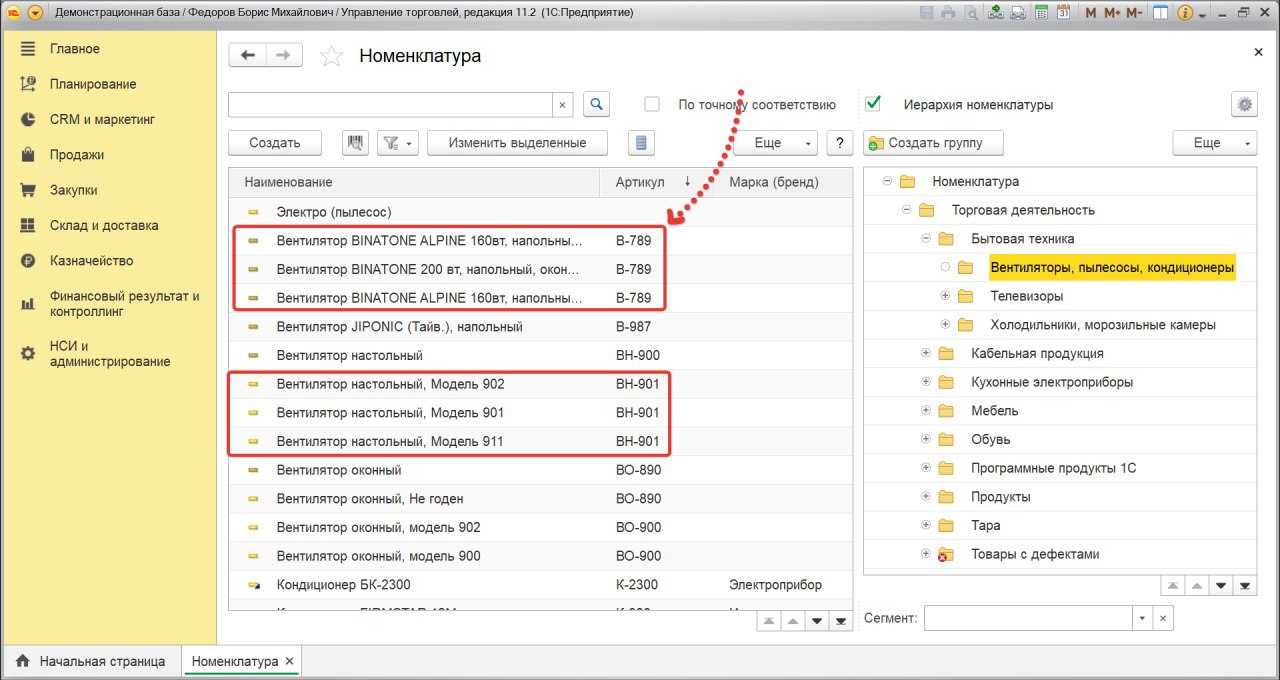This screenshot has width=1280, height=680.
Task: Click the M- memory subtract button
Action: click(1134, 13)
